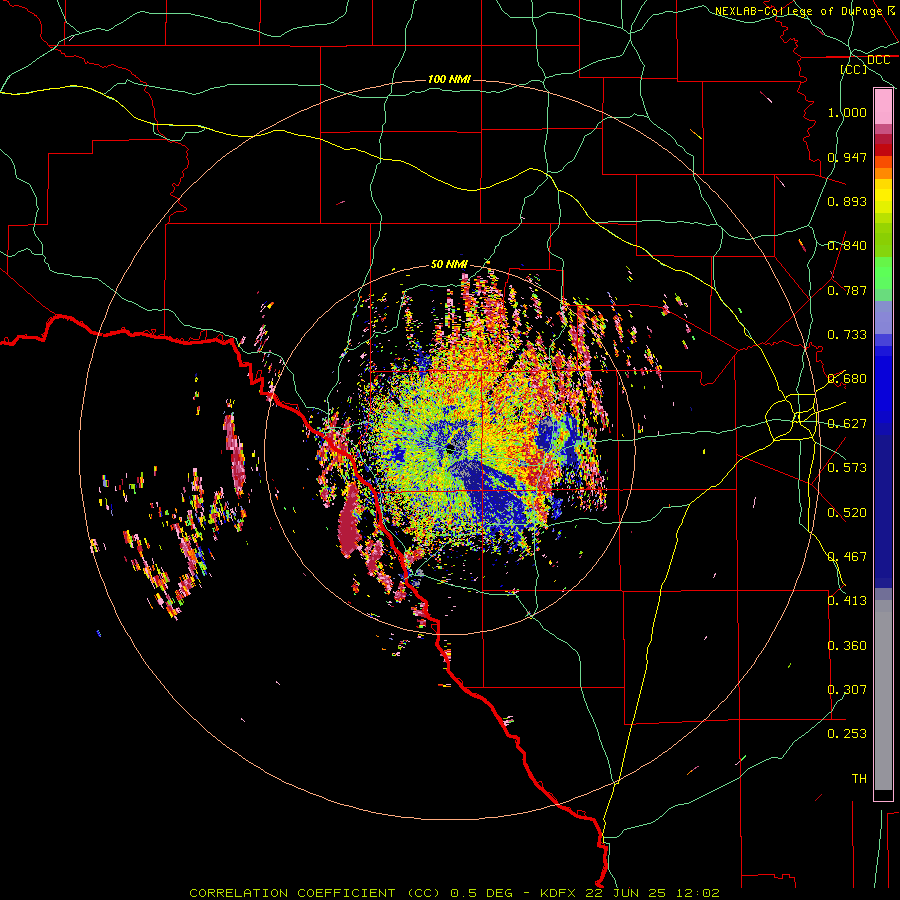Pick the gray low-value segment of color bar

point(883,695)
